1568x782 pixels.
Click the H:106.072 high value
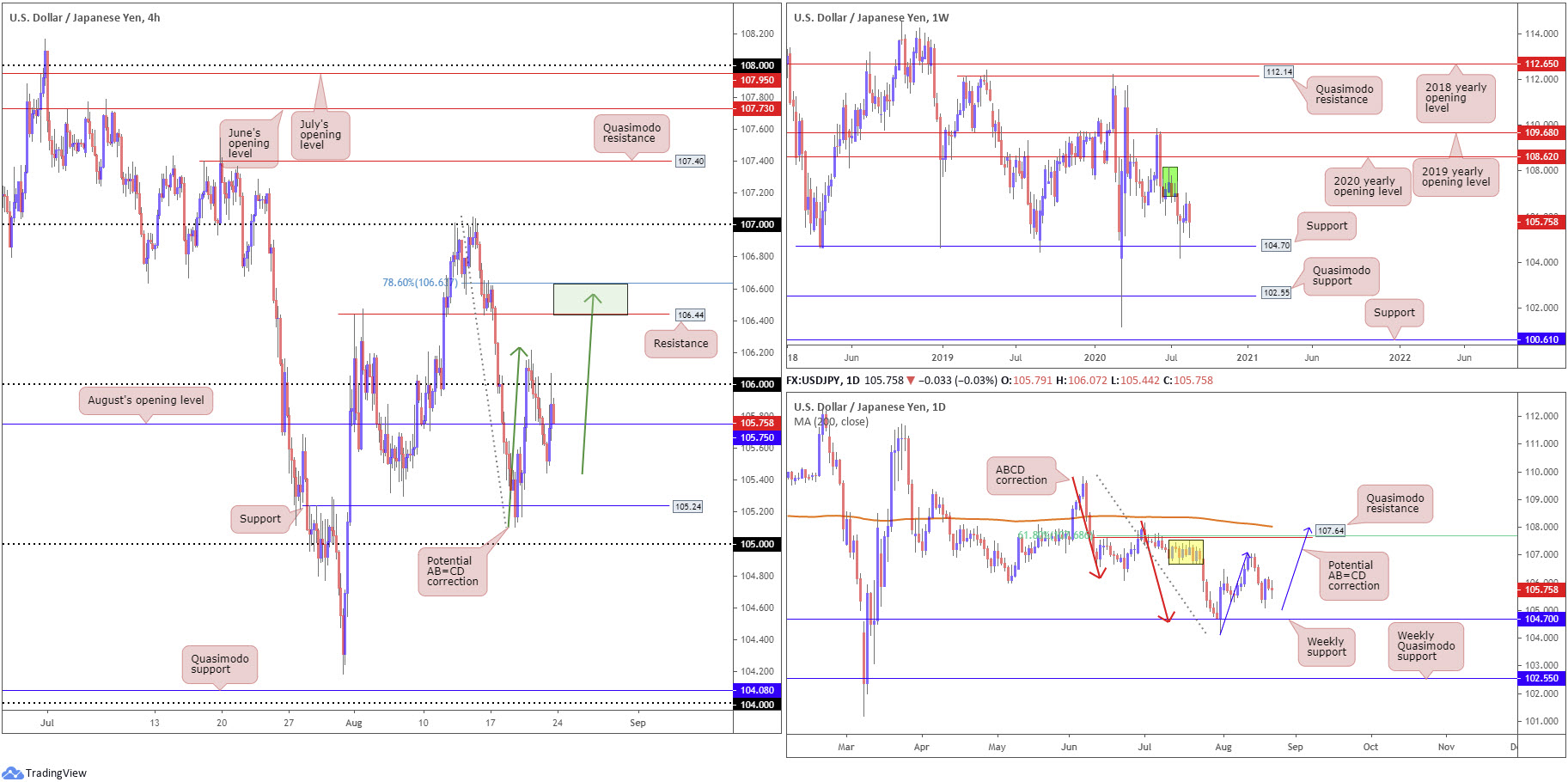1082,380
